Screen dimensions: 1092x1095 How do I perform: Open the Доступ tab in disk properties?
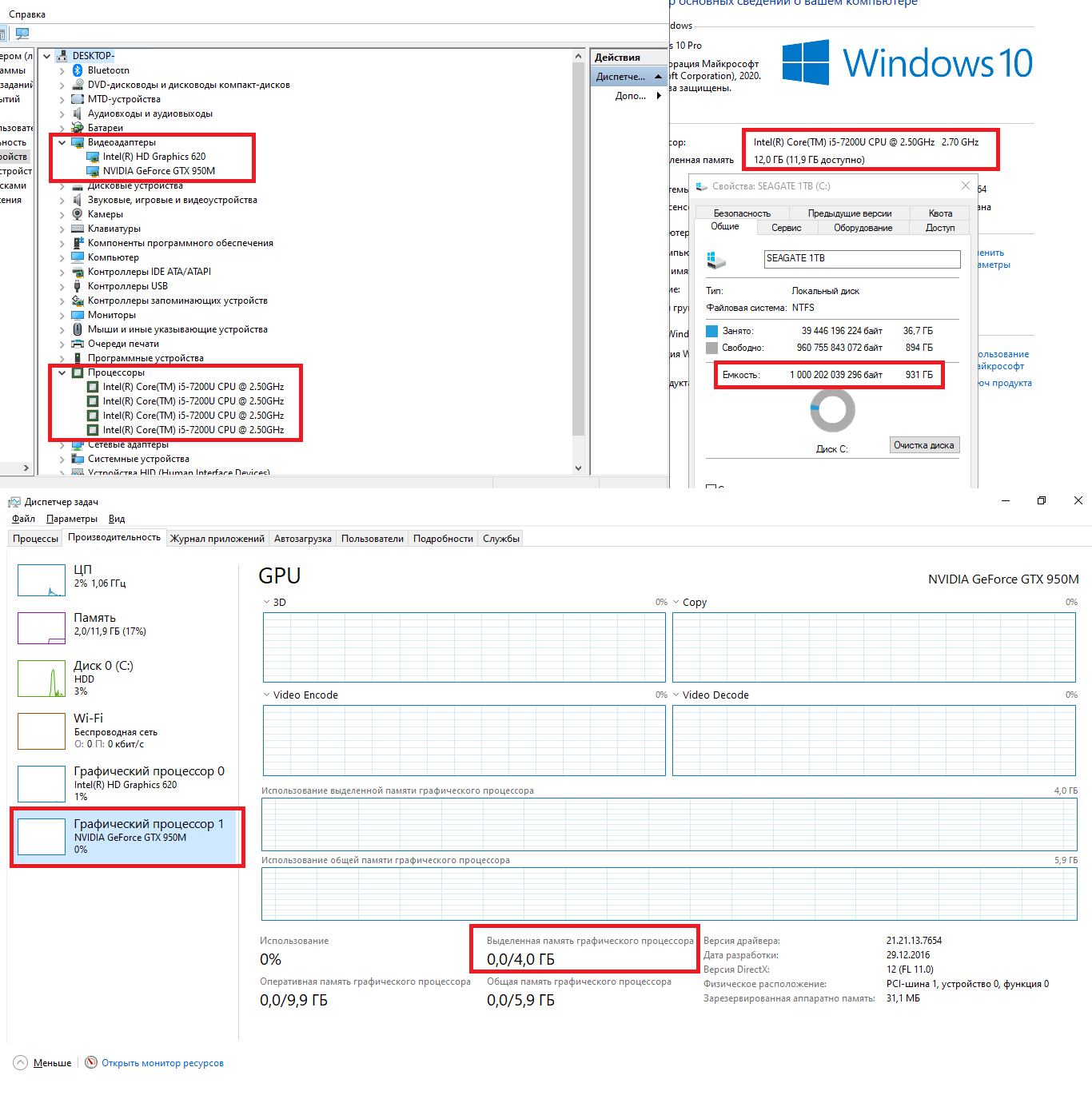(x=940, y=228)
